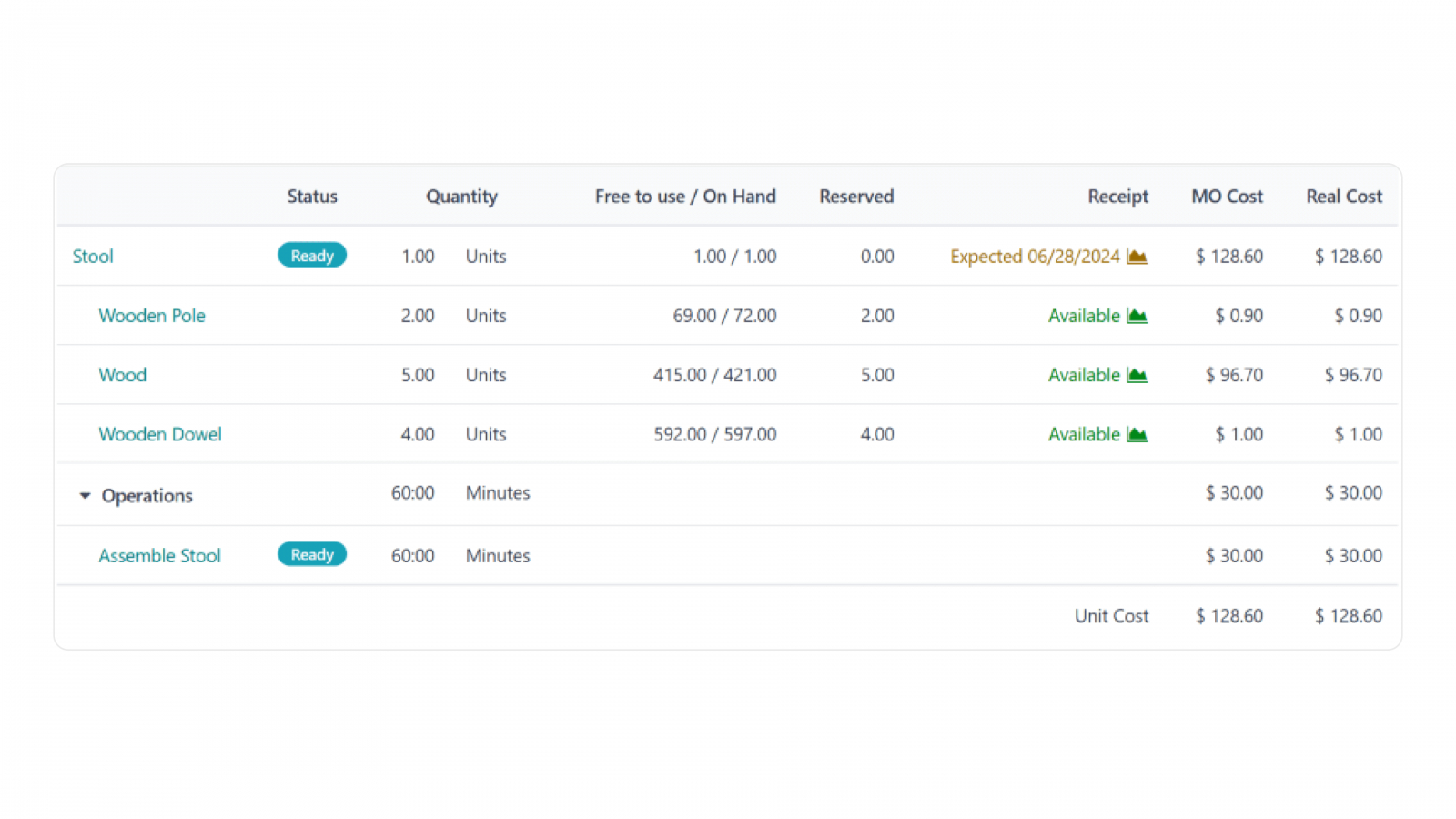
Task: Click the MO Cost column header
Action: click(1227, 197)
